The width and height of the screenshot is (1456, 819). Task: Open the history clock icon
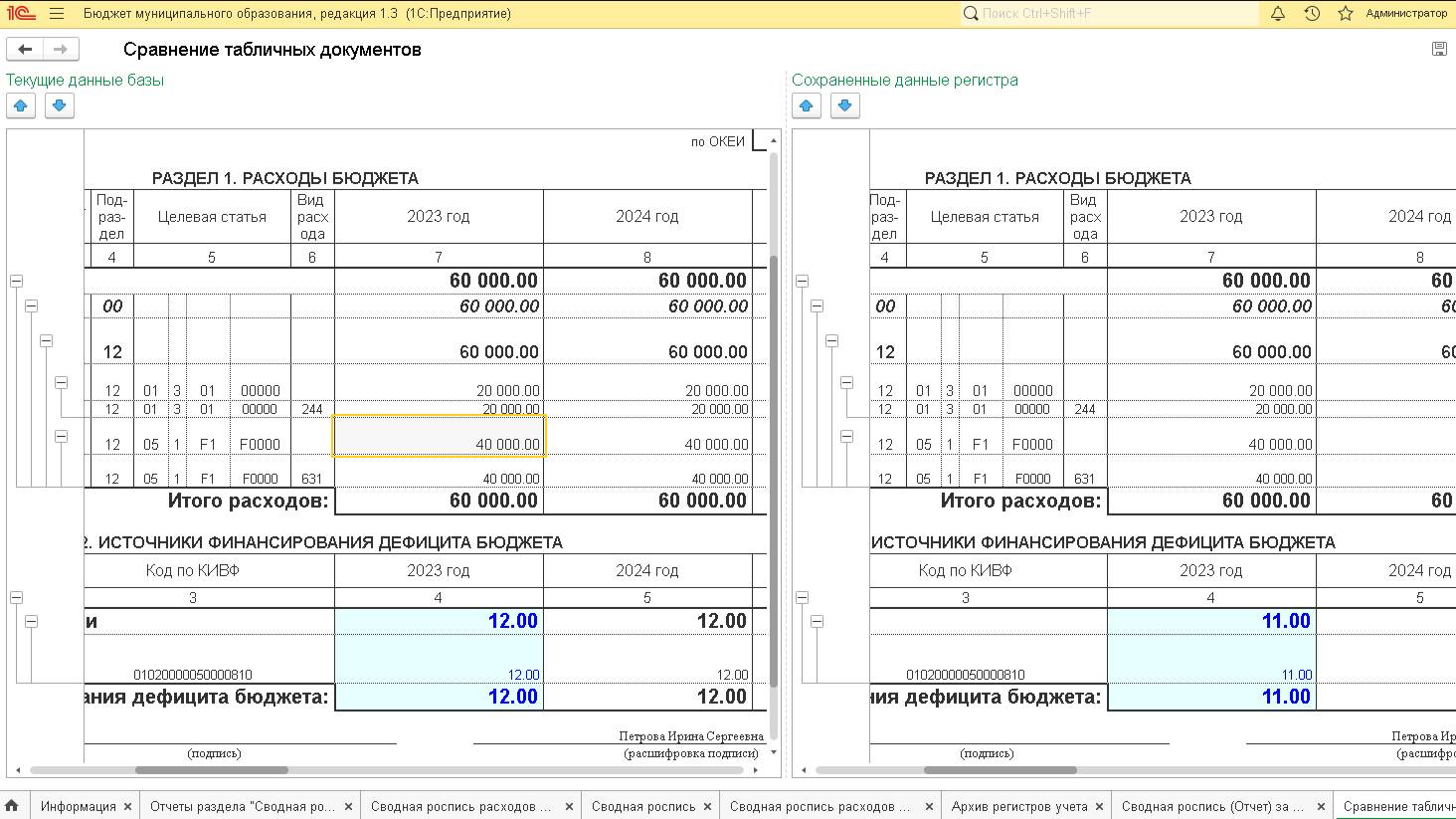point(1312,14)
